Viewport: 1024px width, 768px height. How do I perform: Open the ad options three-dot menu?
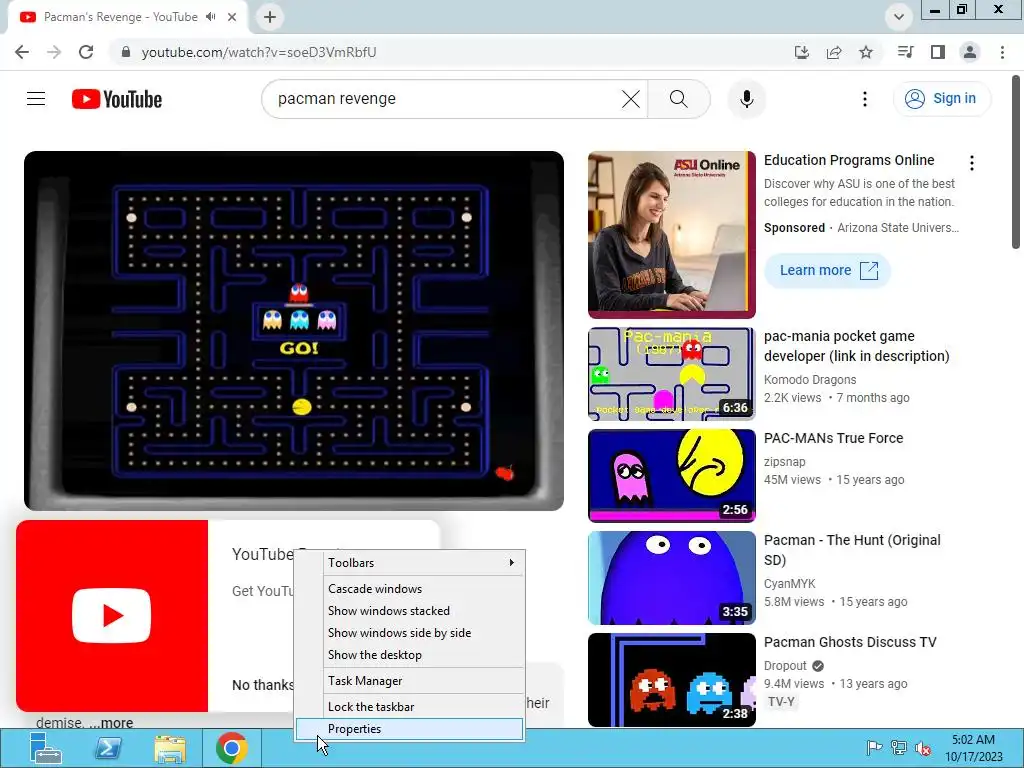point(972,163)
